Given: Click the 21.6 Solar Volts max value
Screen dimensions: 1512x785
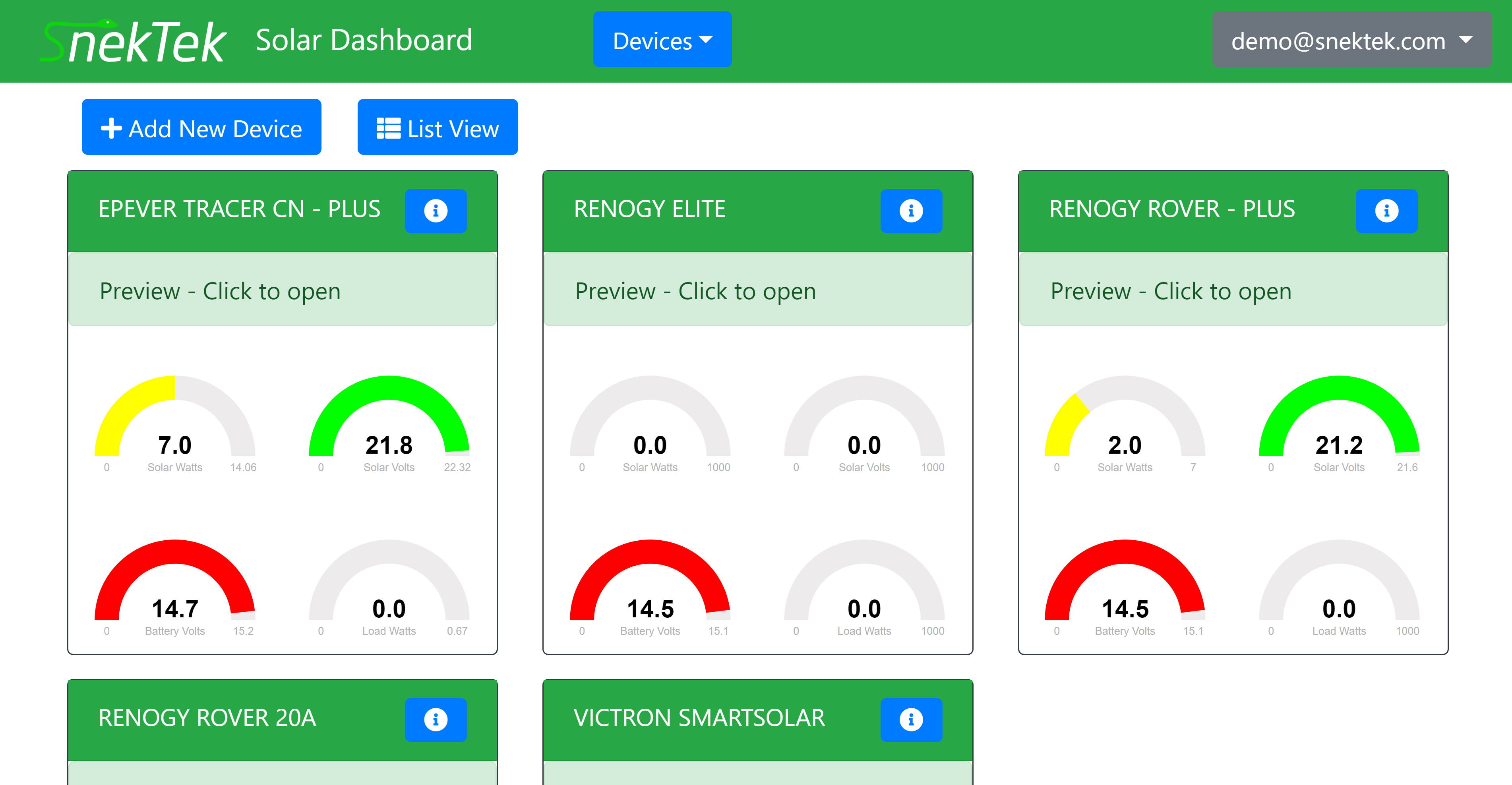Looking at the screenshot, I should tap(1407, 468).
